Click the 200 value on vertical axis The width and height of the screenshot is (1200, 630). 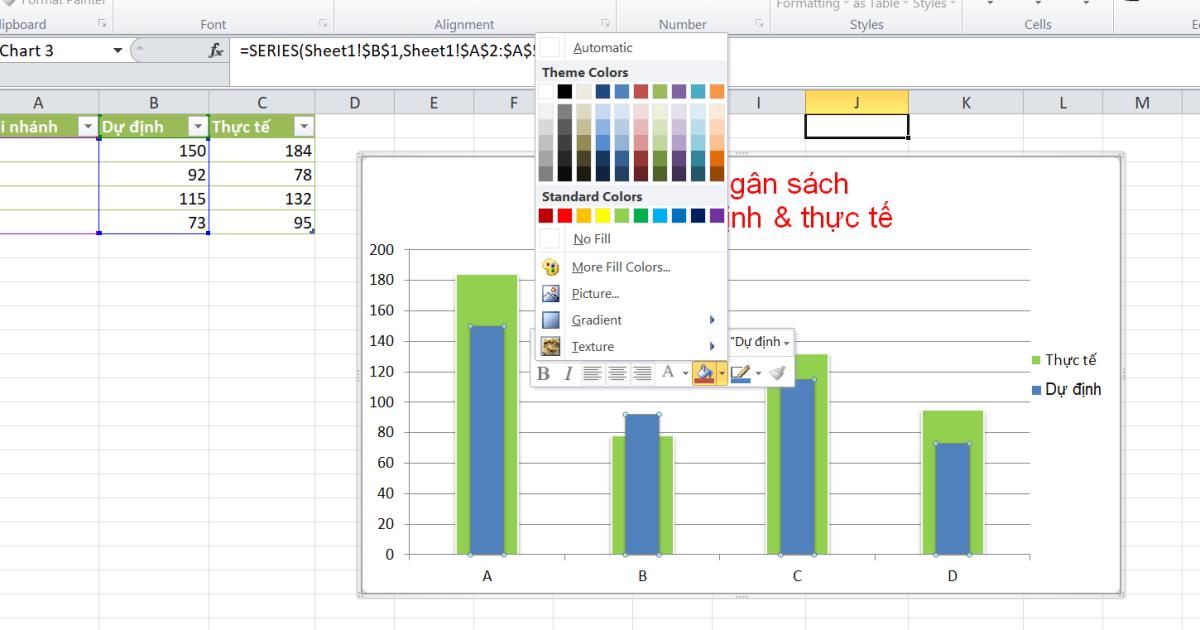click(383, 249)
